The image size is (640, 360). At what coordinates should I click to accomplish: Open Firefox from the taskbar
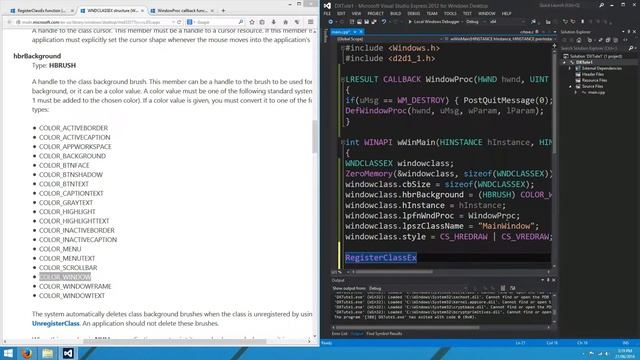pyautogui.click(x=27, y=353)
